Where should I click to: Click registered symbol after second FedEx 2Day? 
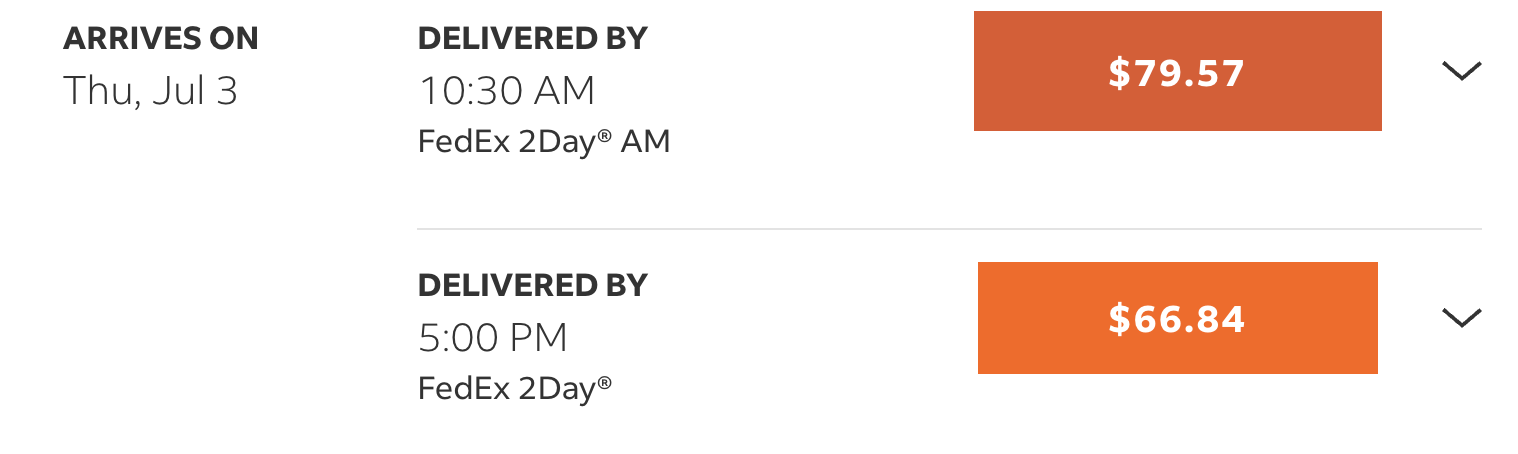604,382
